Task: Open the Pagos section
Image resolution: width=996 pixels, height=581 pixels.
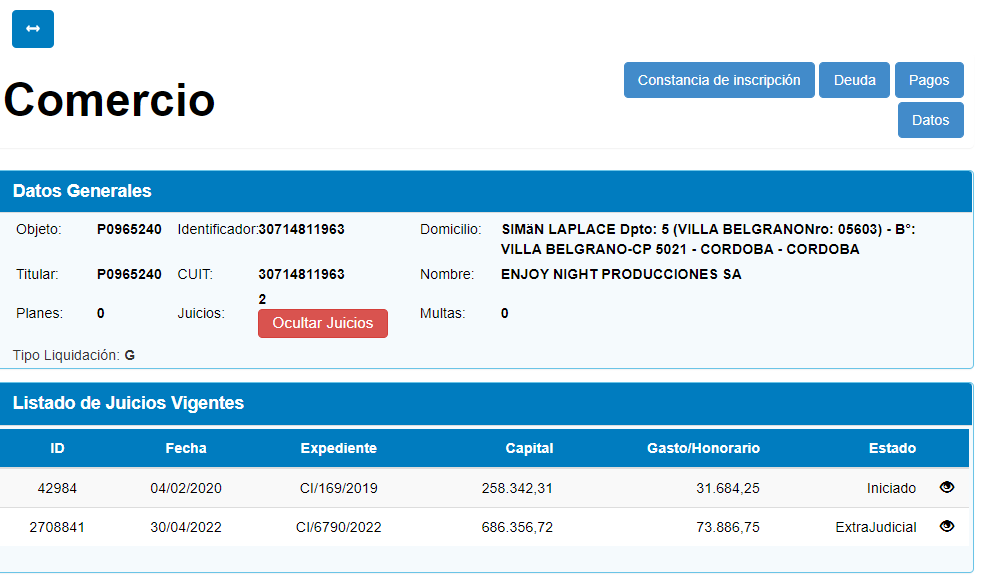Action: click(929, 80)
